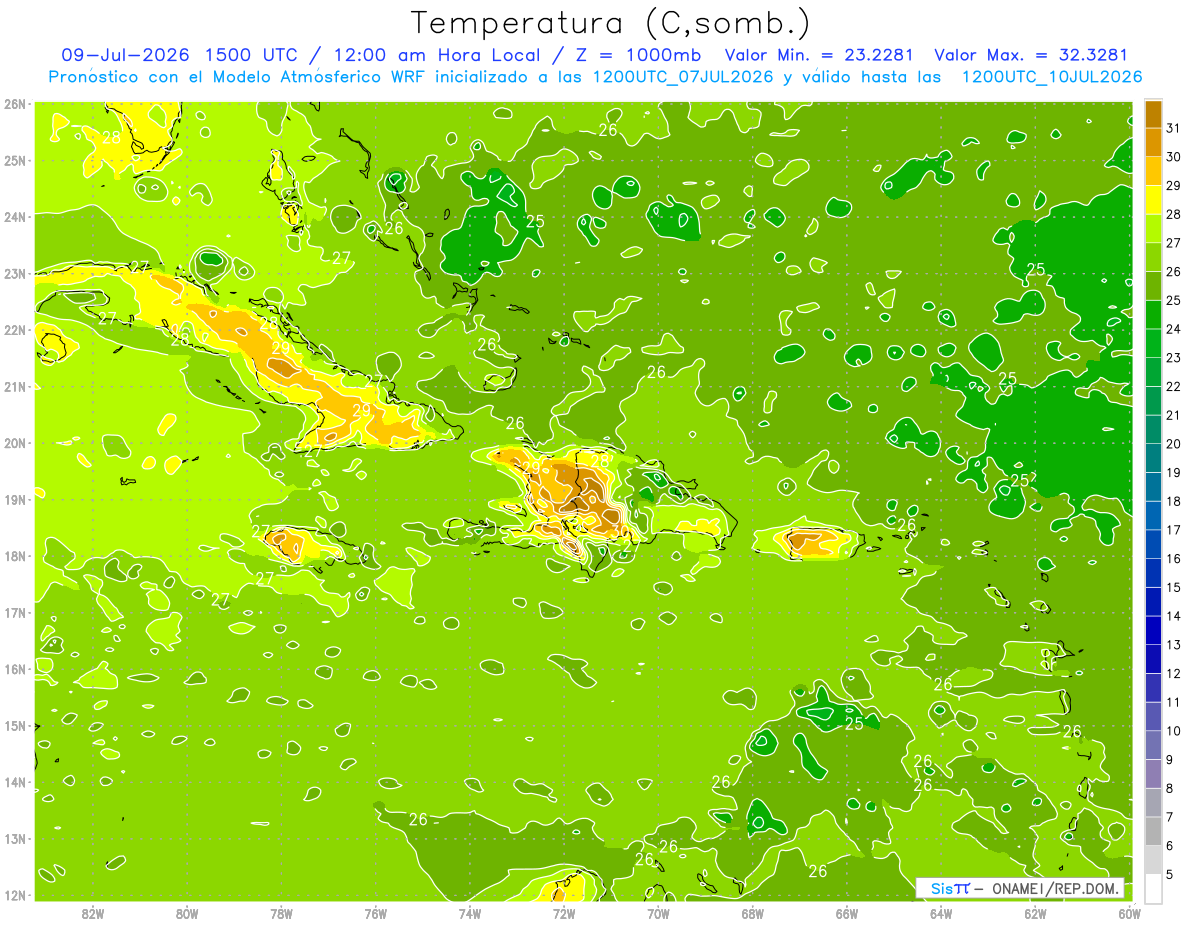This screenshot has height=927, width=1200.
Task: Click the colorbar label "12"
Action: 1174,673
